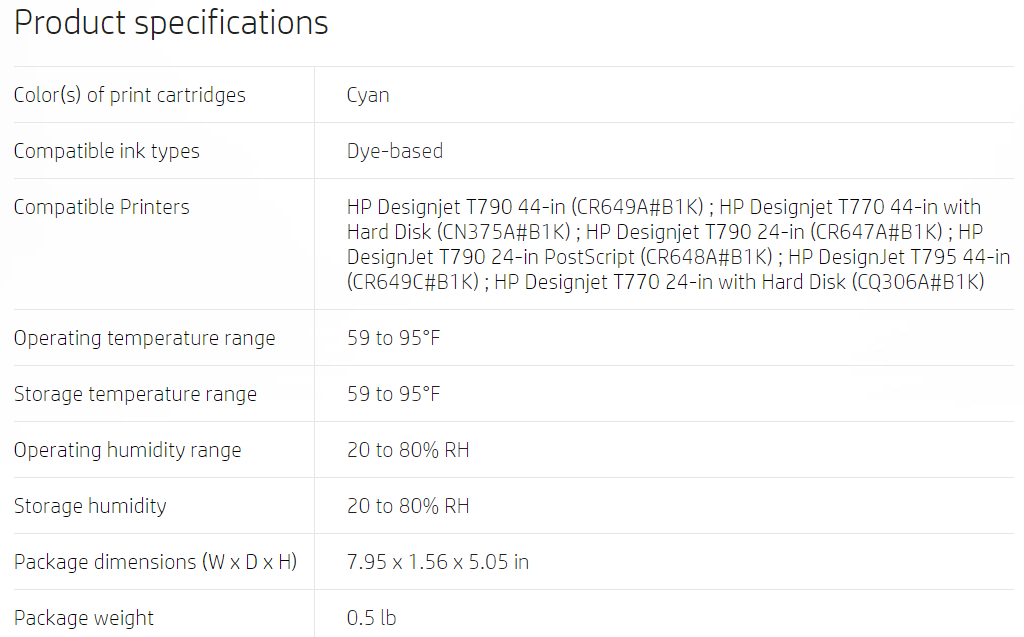The image size is (1024, 637).
Task: Click the '7.95 x 1.56 x 5.05 in' value
Action: tap(438, 562)
